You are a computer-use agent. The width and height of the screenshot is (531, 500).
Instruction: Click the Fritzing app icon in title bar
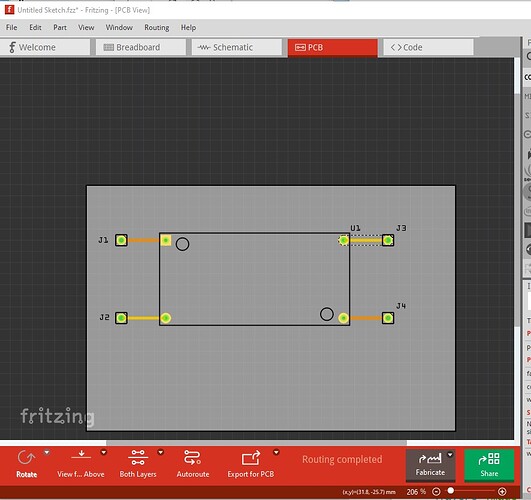[x=9, y=10]
